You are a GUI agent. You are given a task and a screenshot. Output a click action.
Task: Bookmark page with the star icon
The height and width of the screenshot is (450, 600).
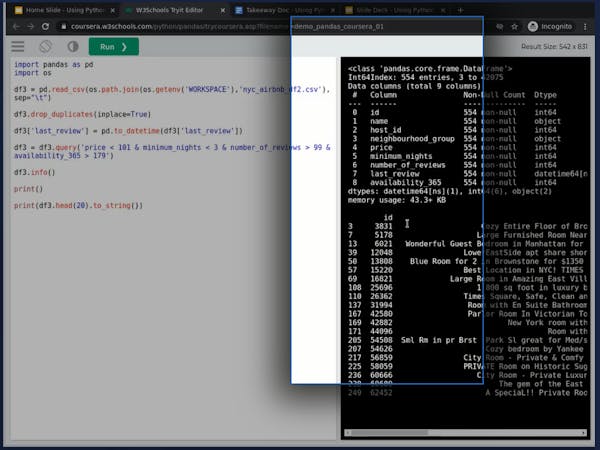pyautogui.click(x=515, y=26)
